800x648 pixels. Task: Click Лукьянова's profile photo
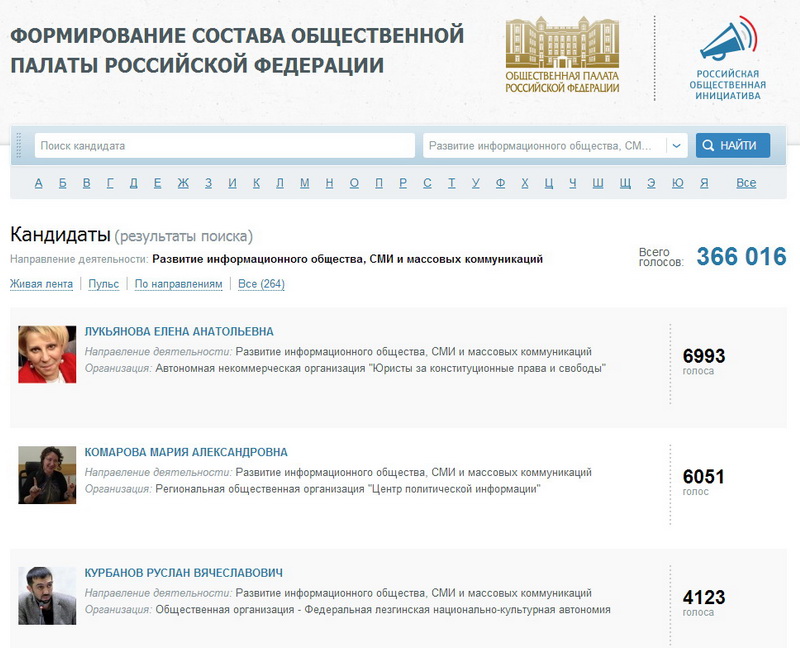click(47, 355)
